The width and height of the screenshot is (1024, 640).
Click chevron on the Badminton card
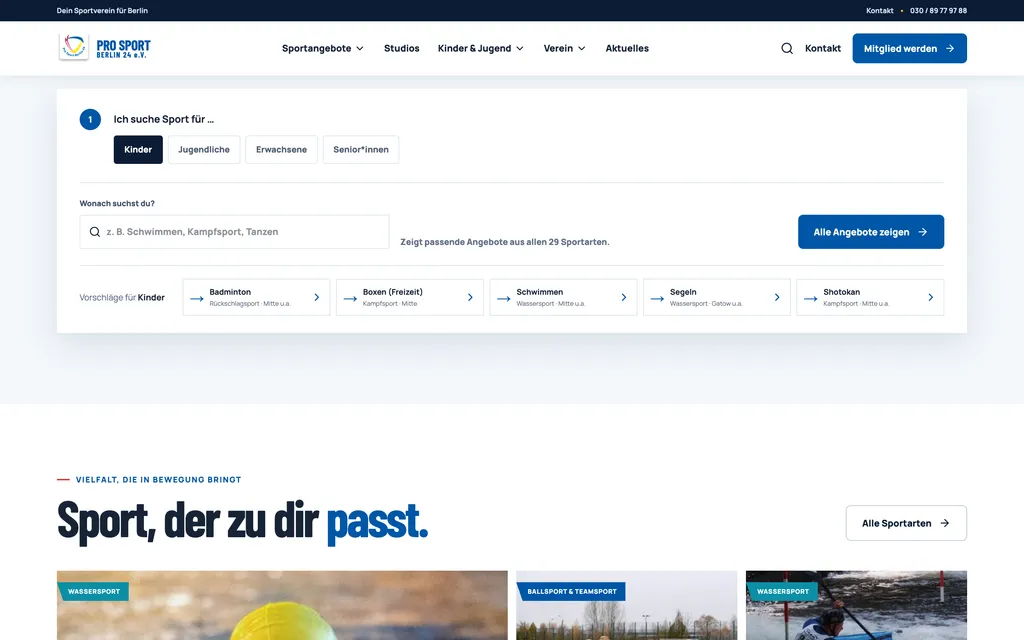coord(317,297)
